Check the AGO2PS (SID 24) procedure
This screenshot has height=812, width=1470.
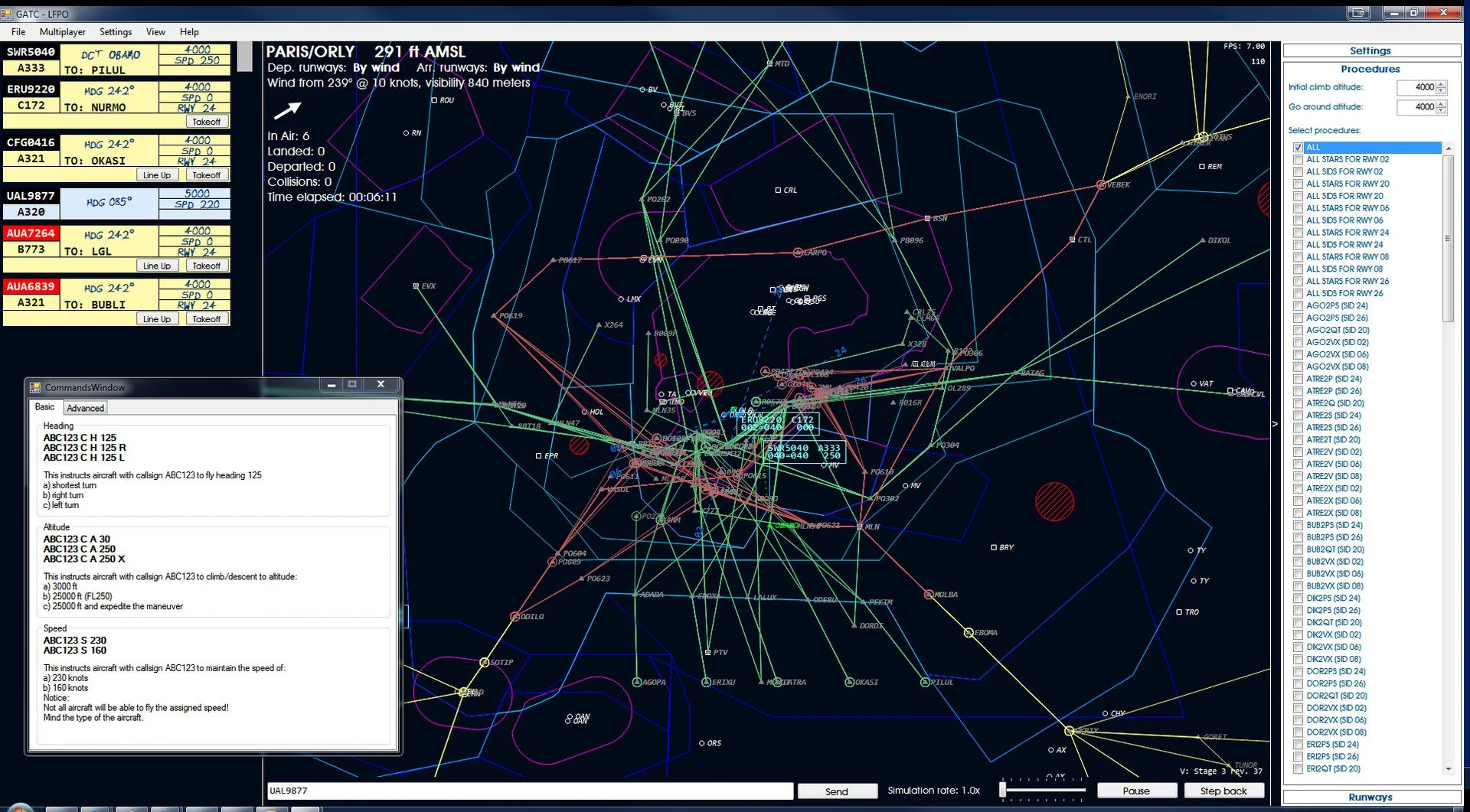(x=1297, y=305)
